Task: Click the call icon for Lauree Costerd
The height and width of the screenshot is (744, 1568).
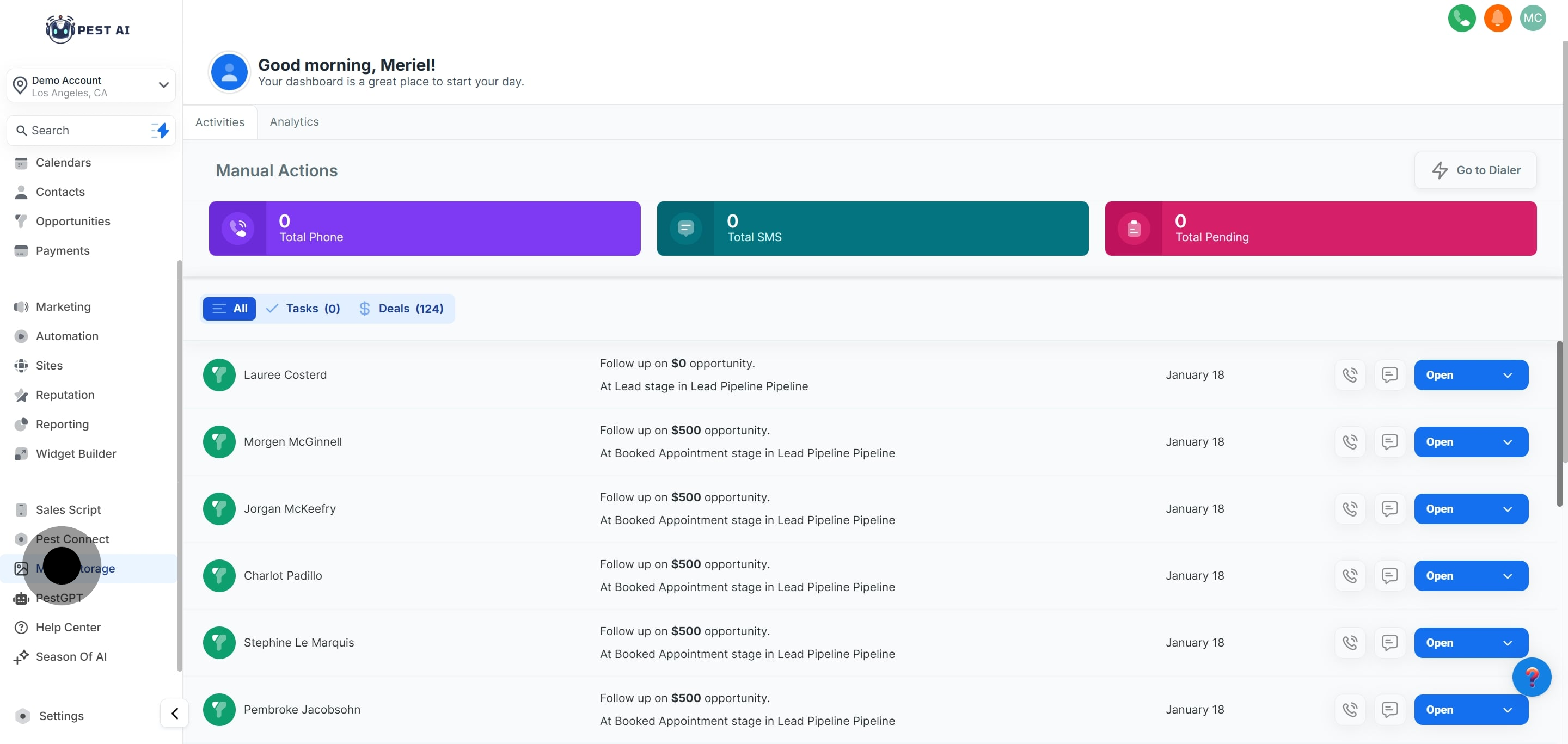Action: (1350, 375)
